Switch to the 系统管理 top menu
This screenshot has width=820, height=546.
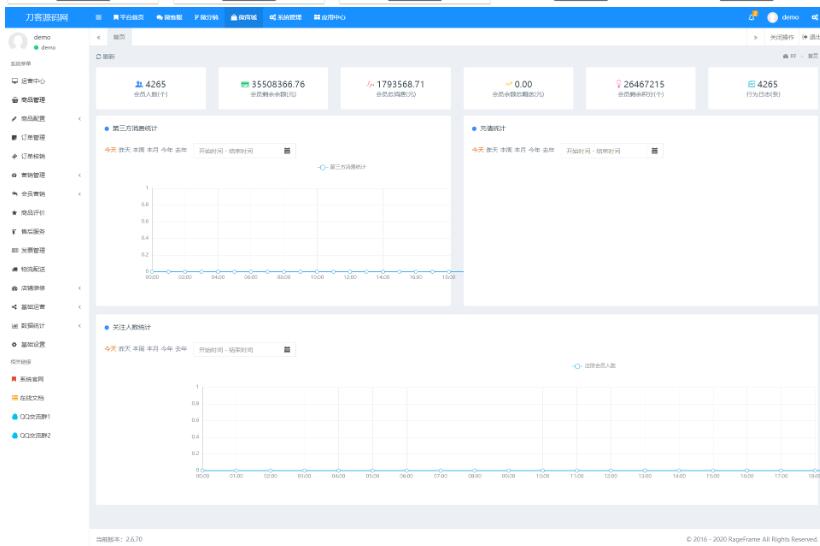click(x=286, y=18)
